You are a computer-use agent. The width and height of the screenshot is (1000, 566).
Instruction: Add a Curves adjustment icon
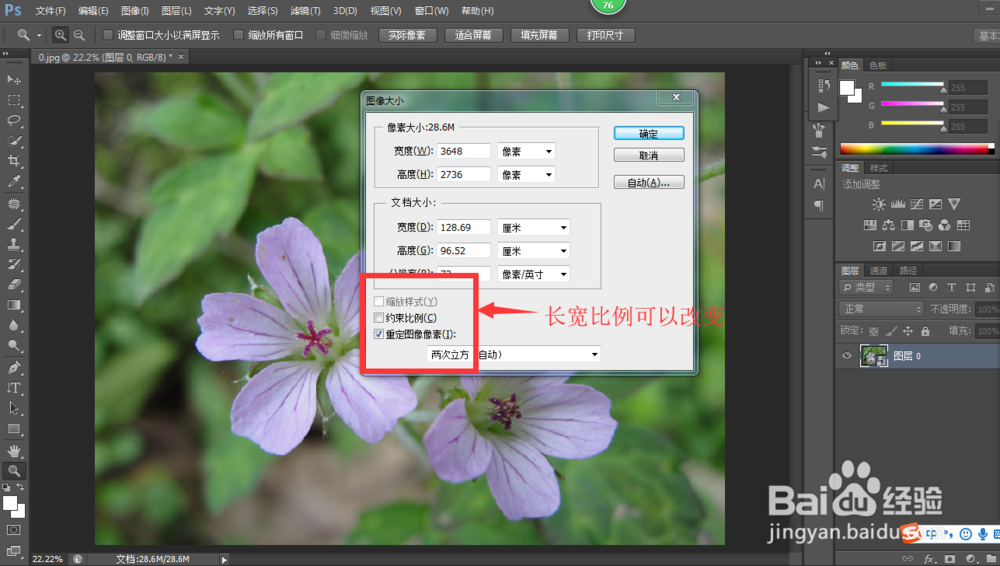pyautogui.click(x=916, y=204)
